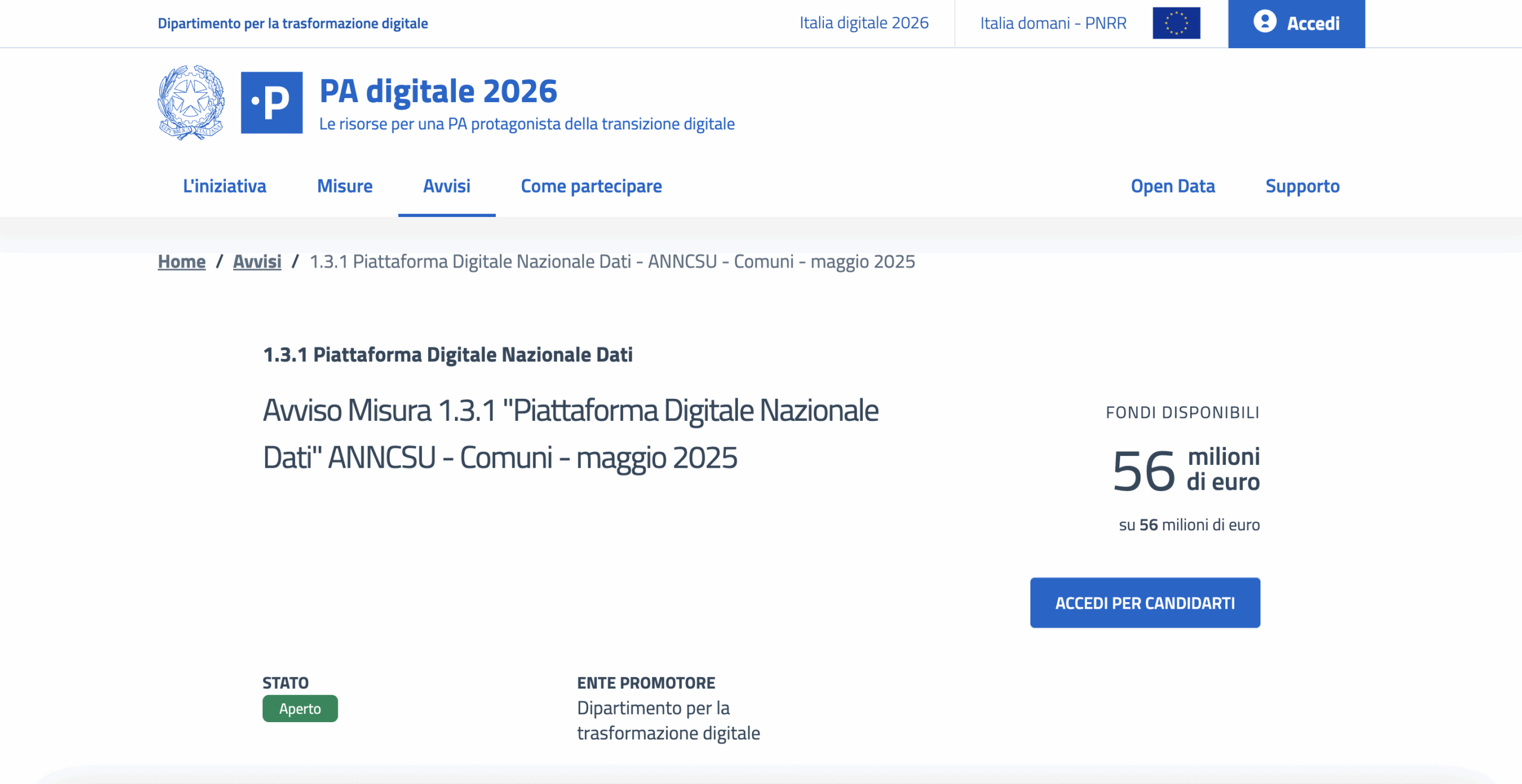
Task: Click the 'su 56 milioni di euro' text
Action: (x=1189, y=525)
